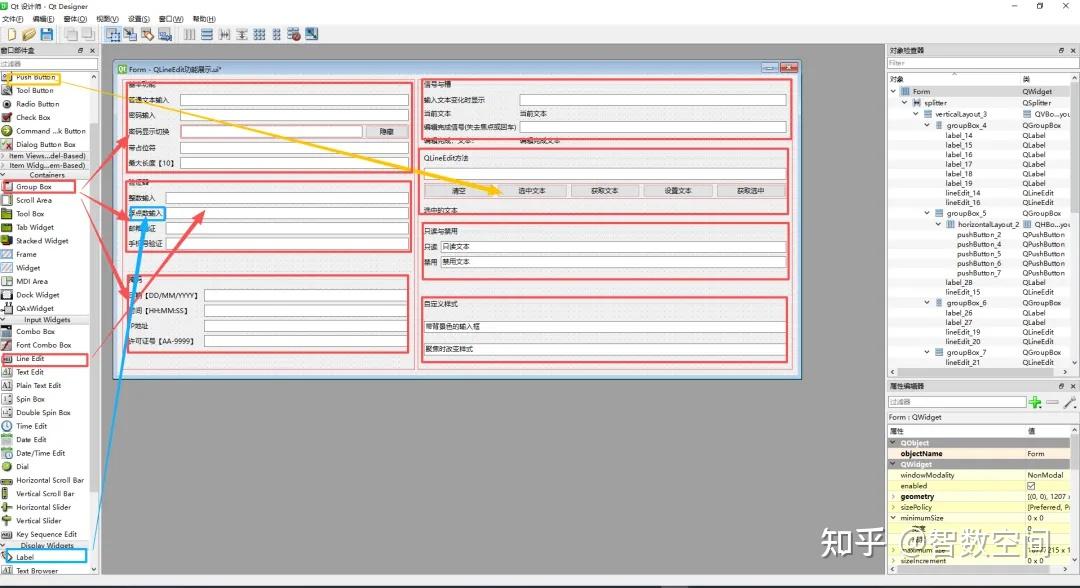Click the Break Layout toolbar icon
Image resolution: width=1080 pixels, height=588 pixels.
(293, 33)
